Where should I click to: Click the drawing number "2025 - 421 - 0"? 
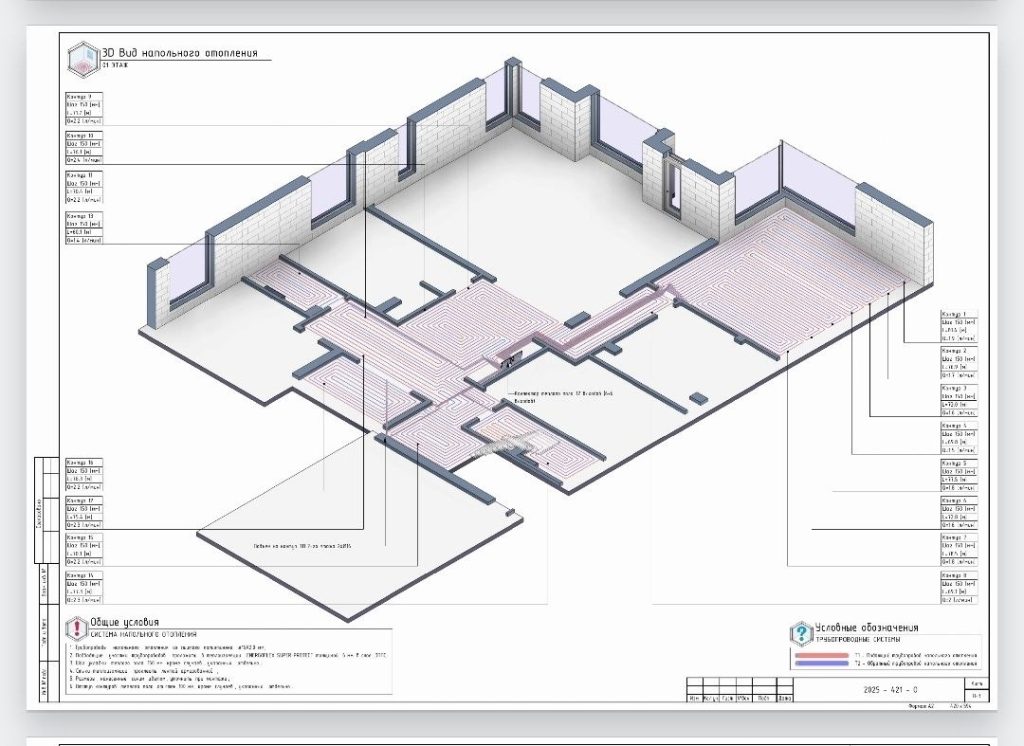pyautogui.click(x=891, y=690)
